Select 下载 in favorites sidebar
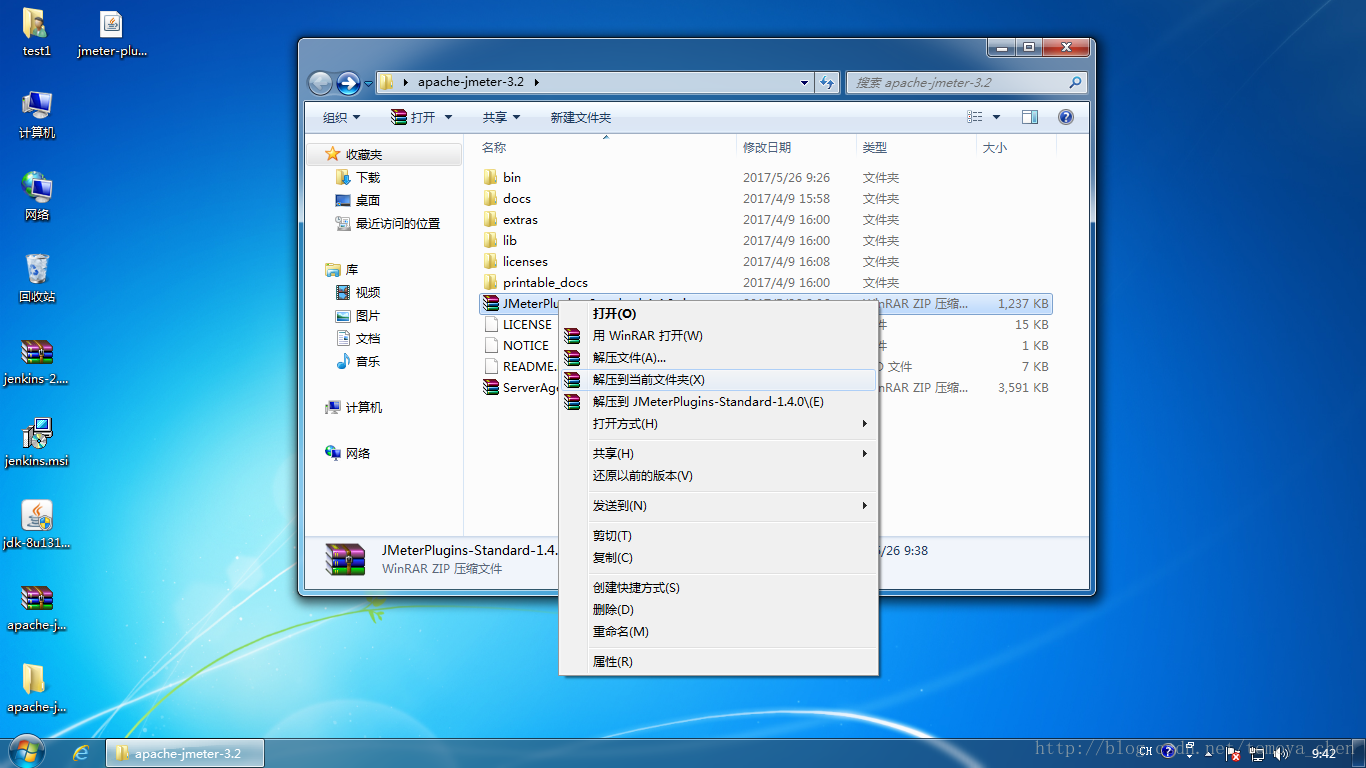 [358, 177]
